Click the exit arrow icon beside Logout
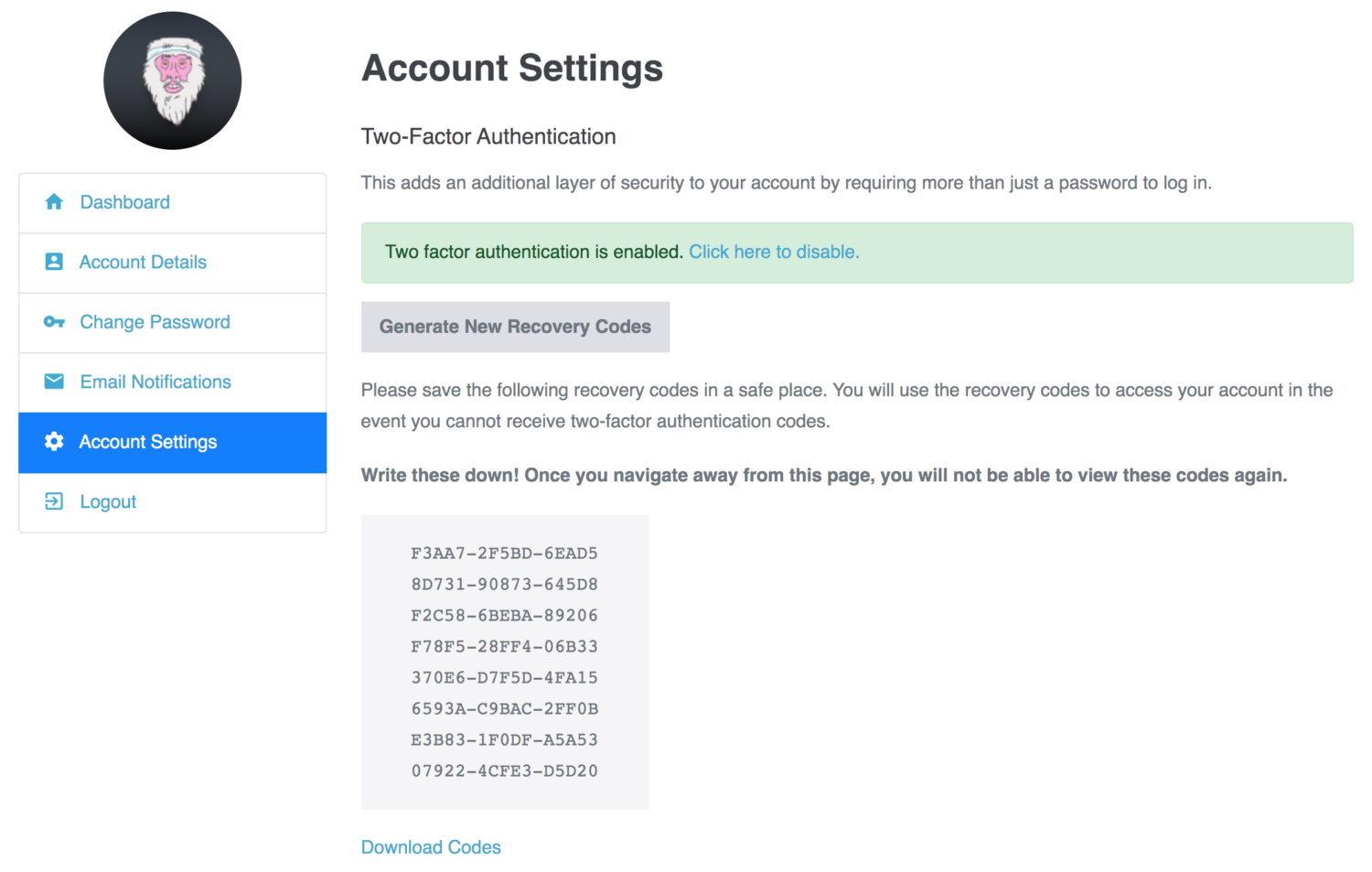 click(54, 501)
